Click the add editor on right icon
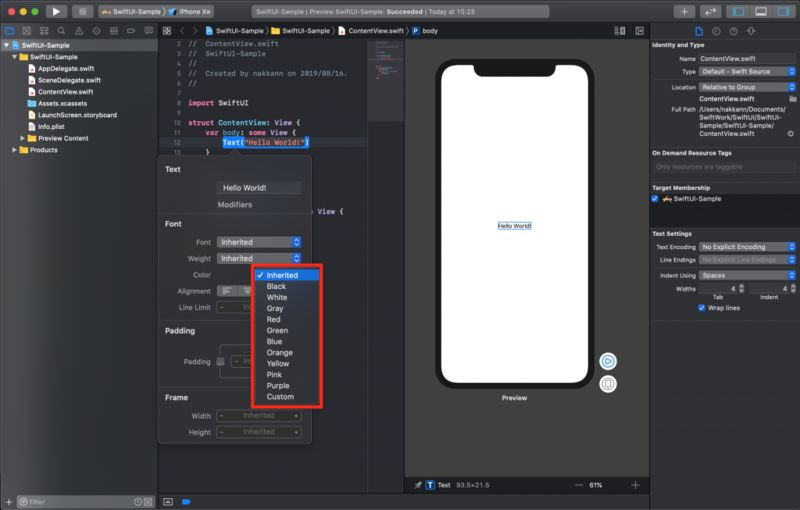 [x=639, y=31]
